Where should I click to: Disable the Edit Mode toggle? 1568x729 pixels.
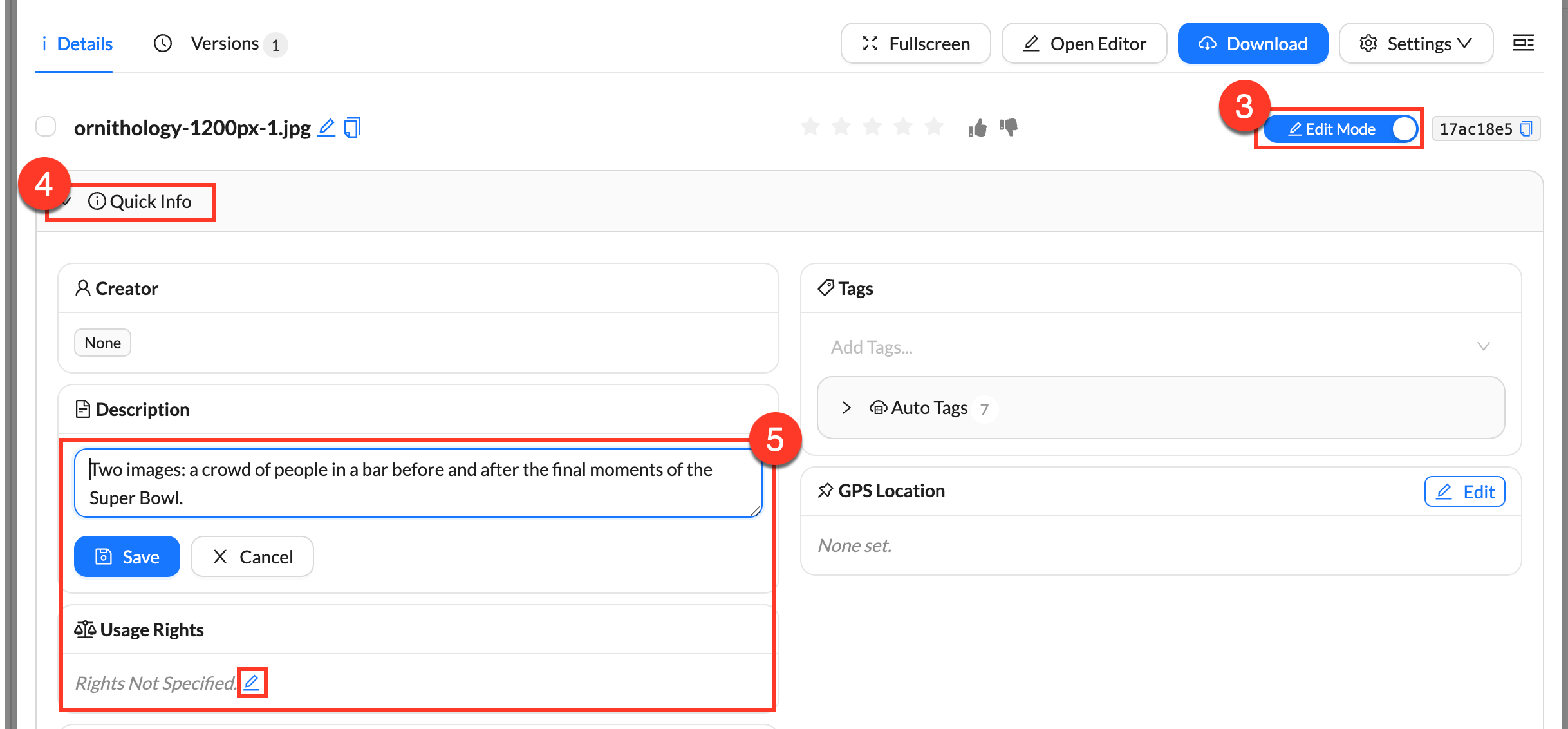1403,129
